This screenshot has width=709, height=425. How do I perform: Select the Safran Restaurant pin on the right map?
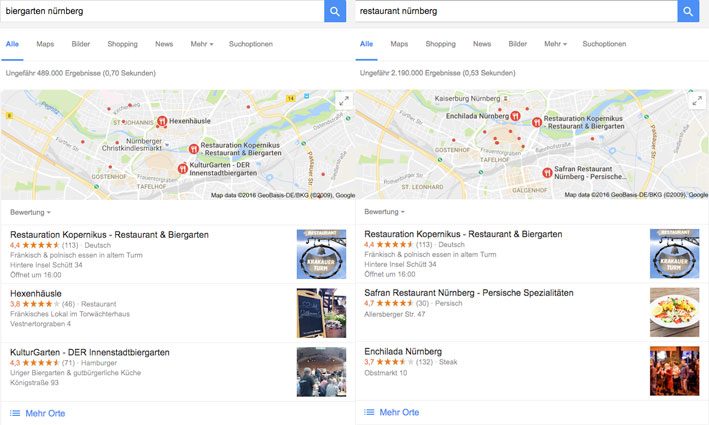547,172
